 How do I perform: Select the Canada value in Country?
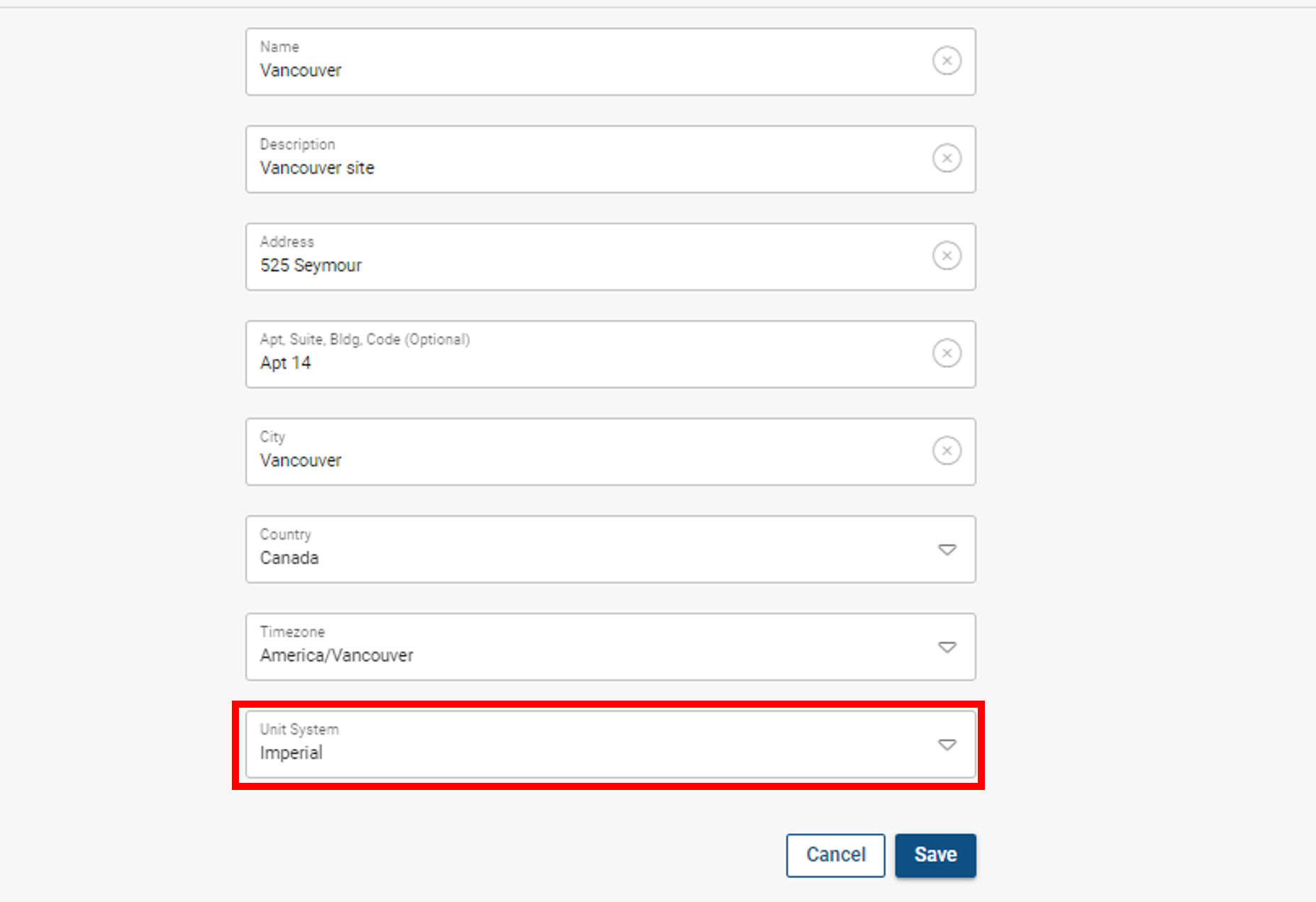click(289, 558)
